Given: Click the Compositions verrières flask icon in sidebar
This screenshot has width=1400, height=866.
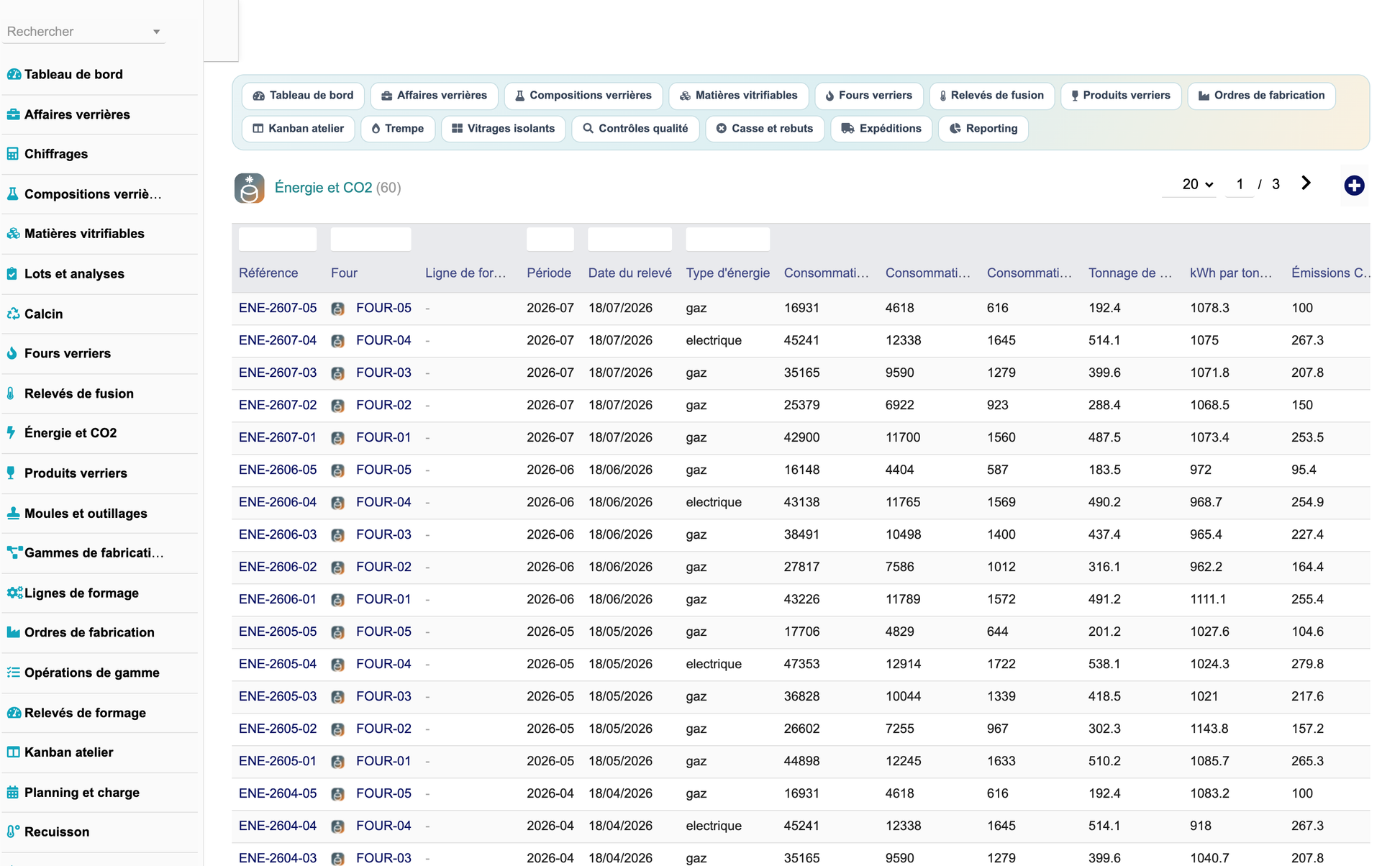Looking at the screenshot, I should click(x=13, y=194).
